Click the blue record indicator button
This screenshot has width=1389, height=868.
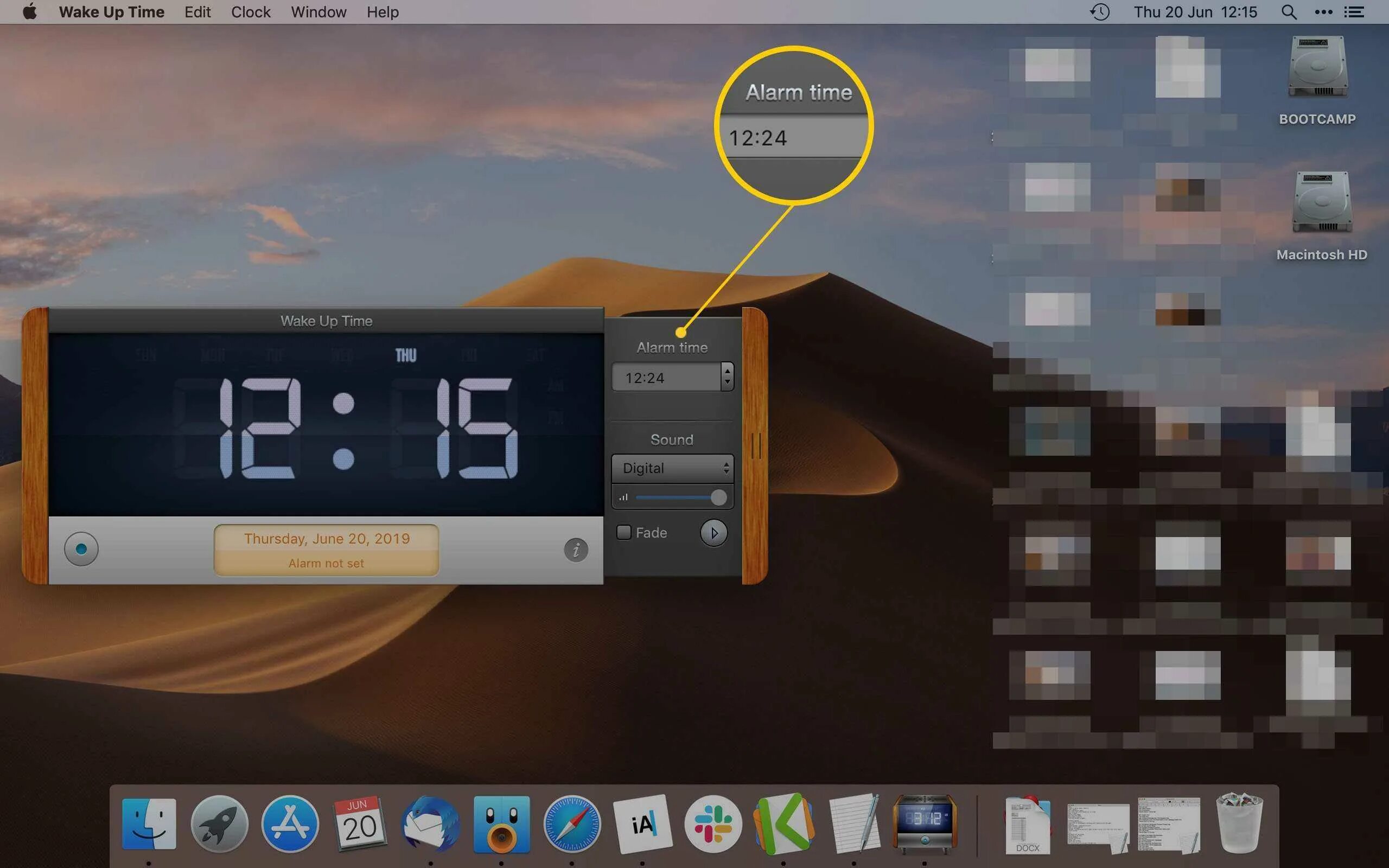[83, 548]
